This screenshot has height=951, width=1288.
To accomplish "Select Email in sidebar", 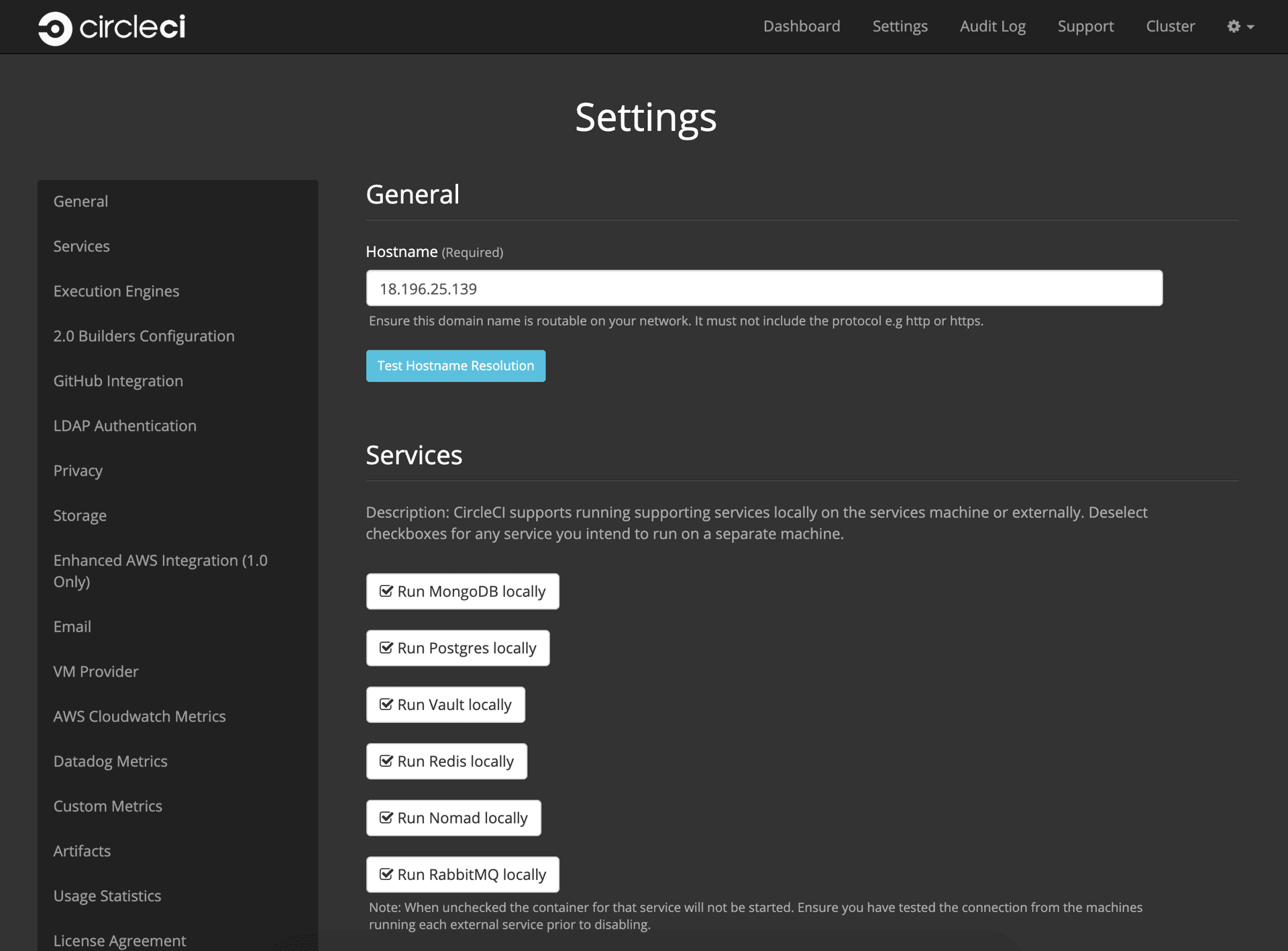I will click(72, 627).
